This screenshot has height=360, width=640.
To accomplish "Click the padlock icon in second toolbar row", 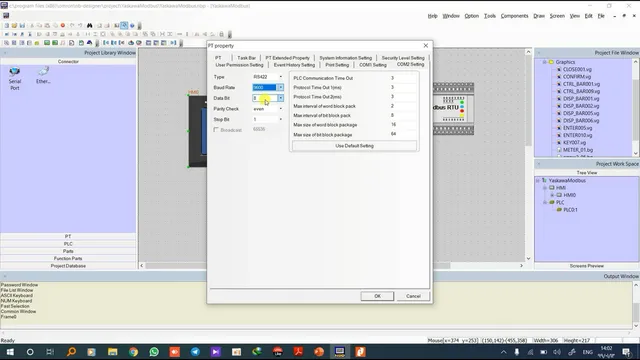I will pyautogui.click(x=222, y=34).
